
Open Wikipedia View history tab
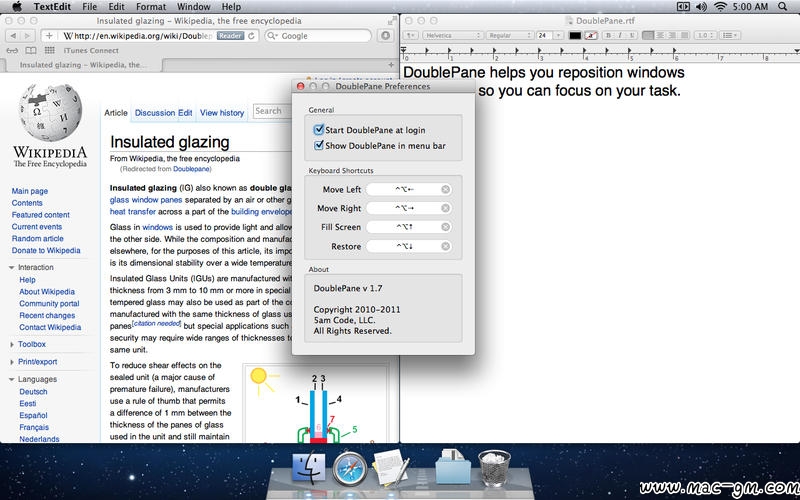(x=222, y=113)
